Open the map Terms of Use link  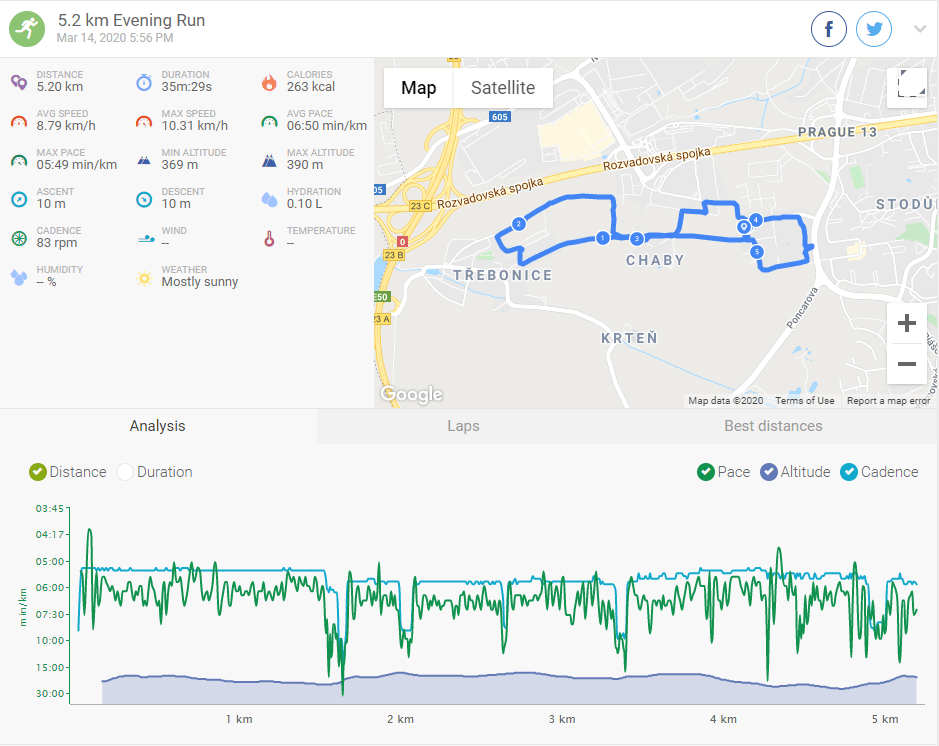pyautogui.click(x=805, y=401)
